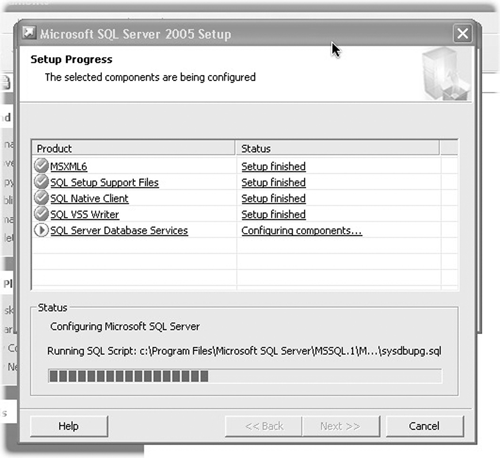
Task: Click the setup window title bar icon
Action: click(x=29, y=33)
